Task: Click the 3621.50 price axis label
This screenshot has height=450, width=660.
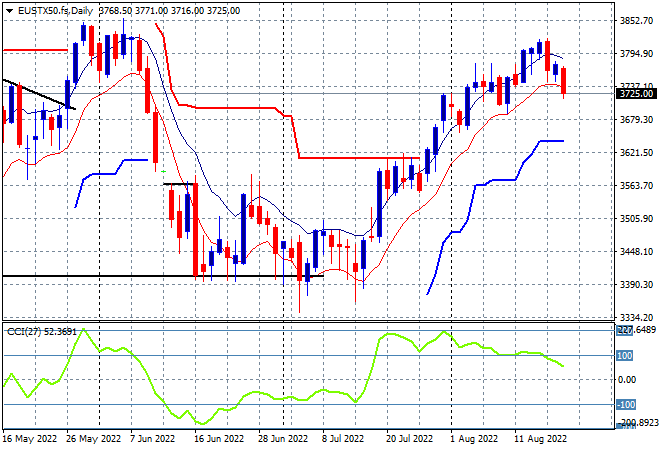Action: (x=636, y=152)
